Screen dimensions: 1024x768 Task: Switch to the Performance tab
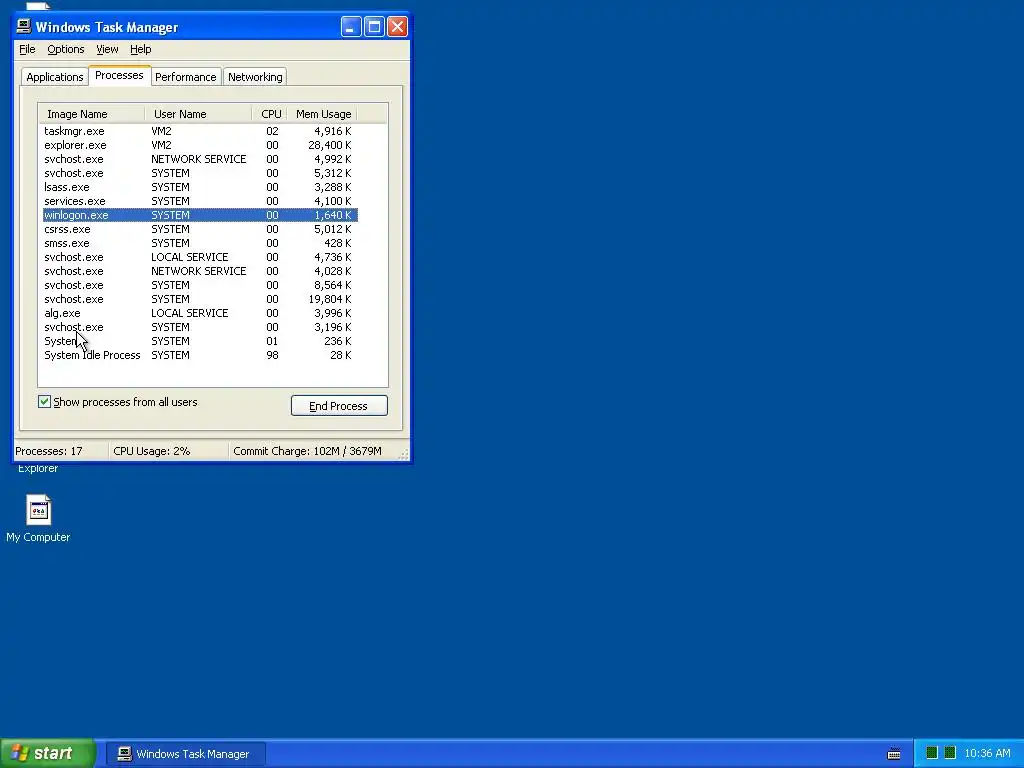coord(185,77)
